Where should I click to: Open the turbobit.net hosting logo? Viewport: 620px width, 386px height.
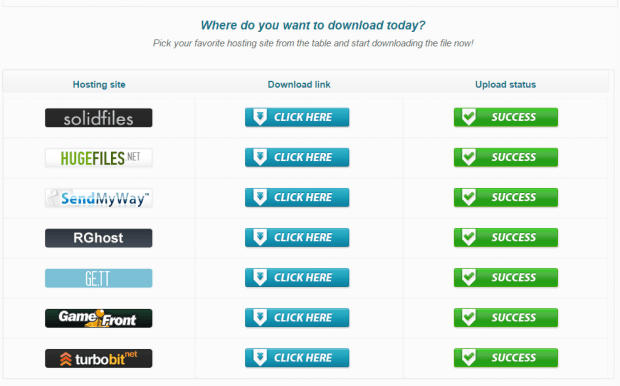coord(98,358)
